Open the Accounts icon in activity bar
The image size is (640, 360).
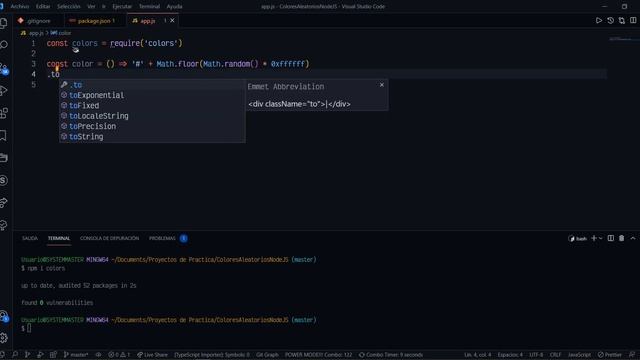pos(4,316)
